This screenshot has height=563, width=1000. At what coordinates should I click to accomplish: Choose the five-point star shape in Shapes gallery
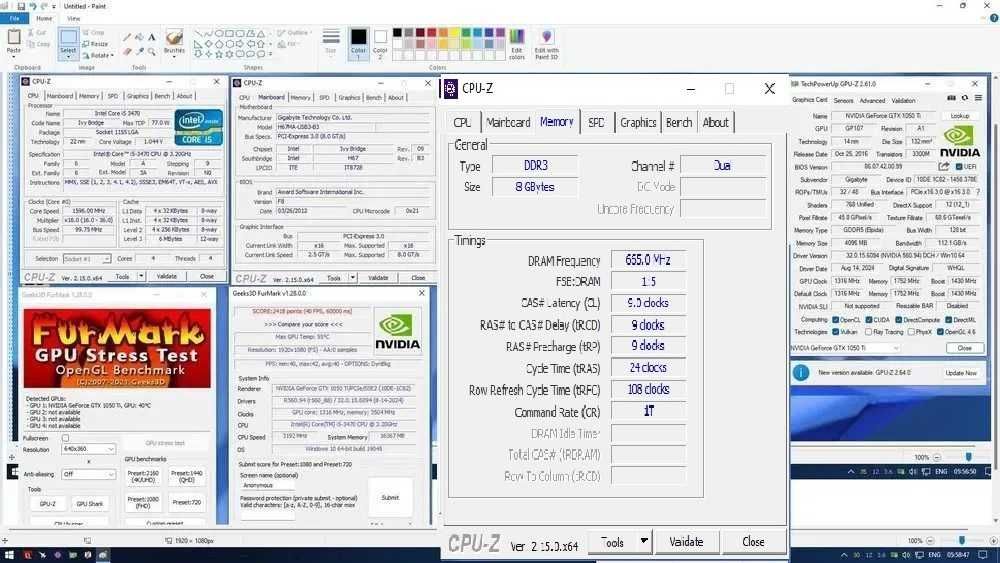pos(219,54)
